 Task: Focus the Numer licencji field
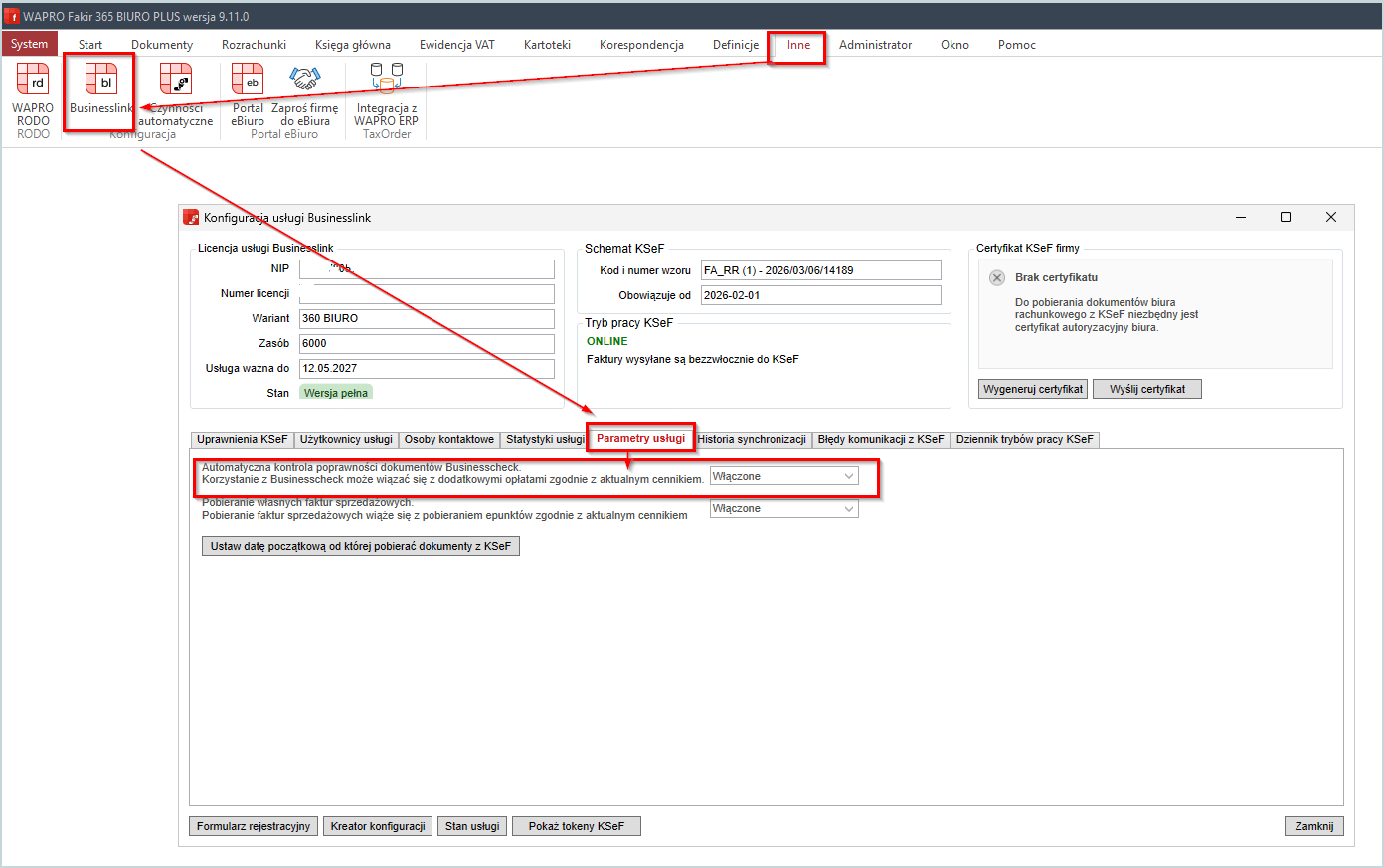click(x=427, y=294)
